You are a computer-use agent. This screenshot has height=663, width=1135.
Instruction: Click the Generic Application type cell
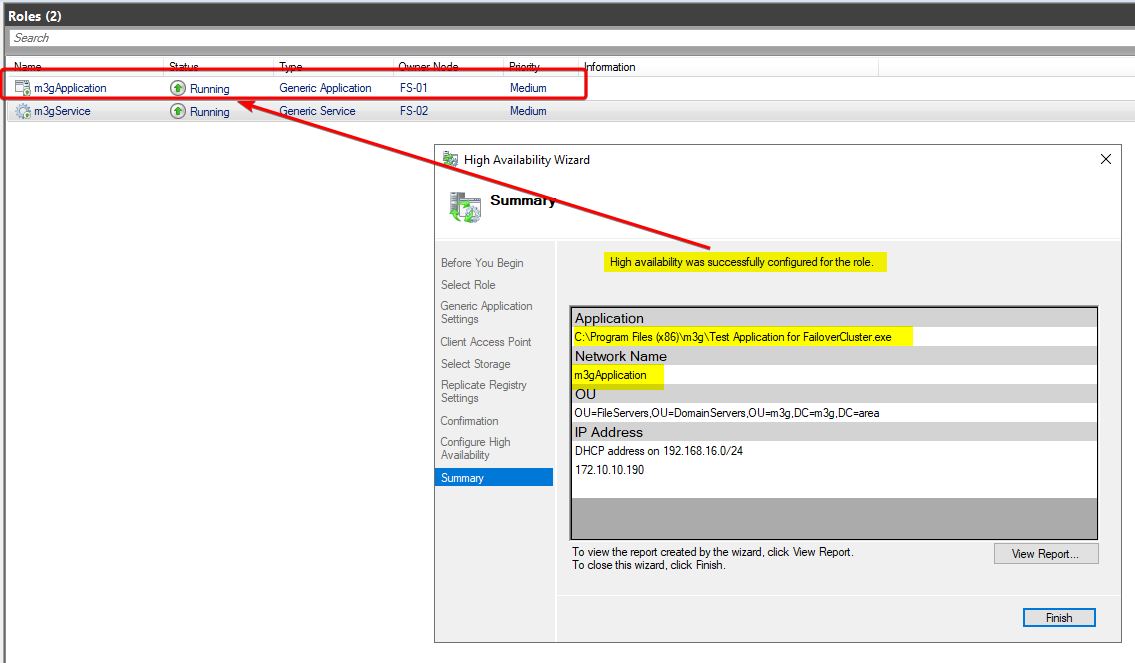[325, 88]
